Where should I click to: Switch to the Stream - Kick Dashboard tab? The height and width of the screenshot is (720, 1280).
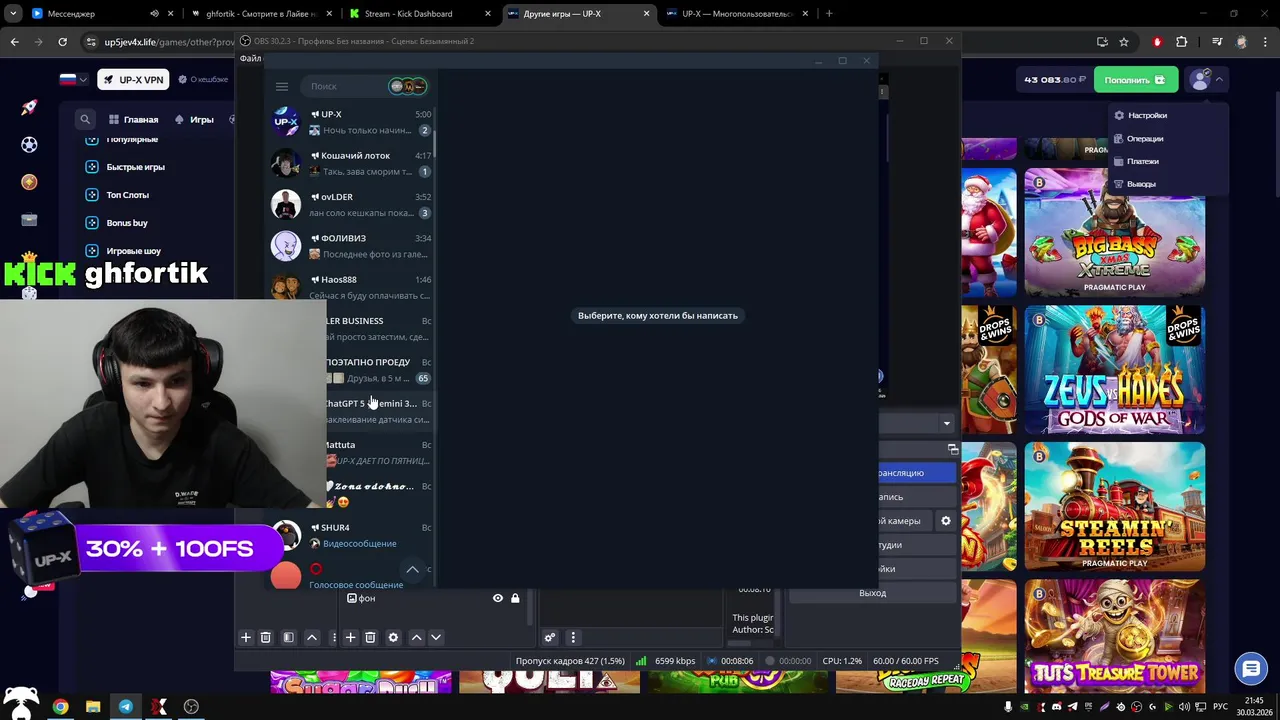(x=418, y=14)
